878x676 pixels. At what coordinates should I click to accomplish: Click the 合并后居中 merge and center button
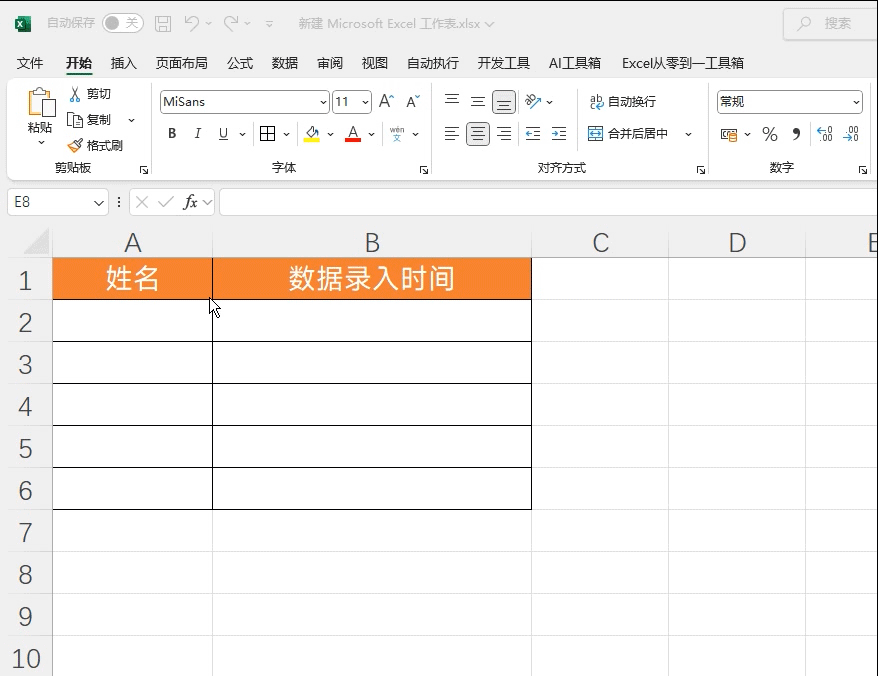628,134
